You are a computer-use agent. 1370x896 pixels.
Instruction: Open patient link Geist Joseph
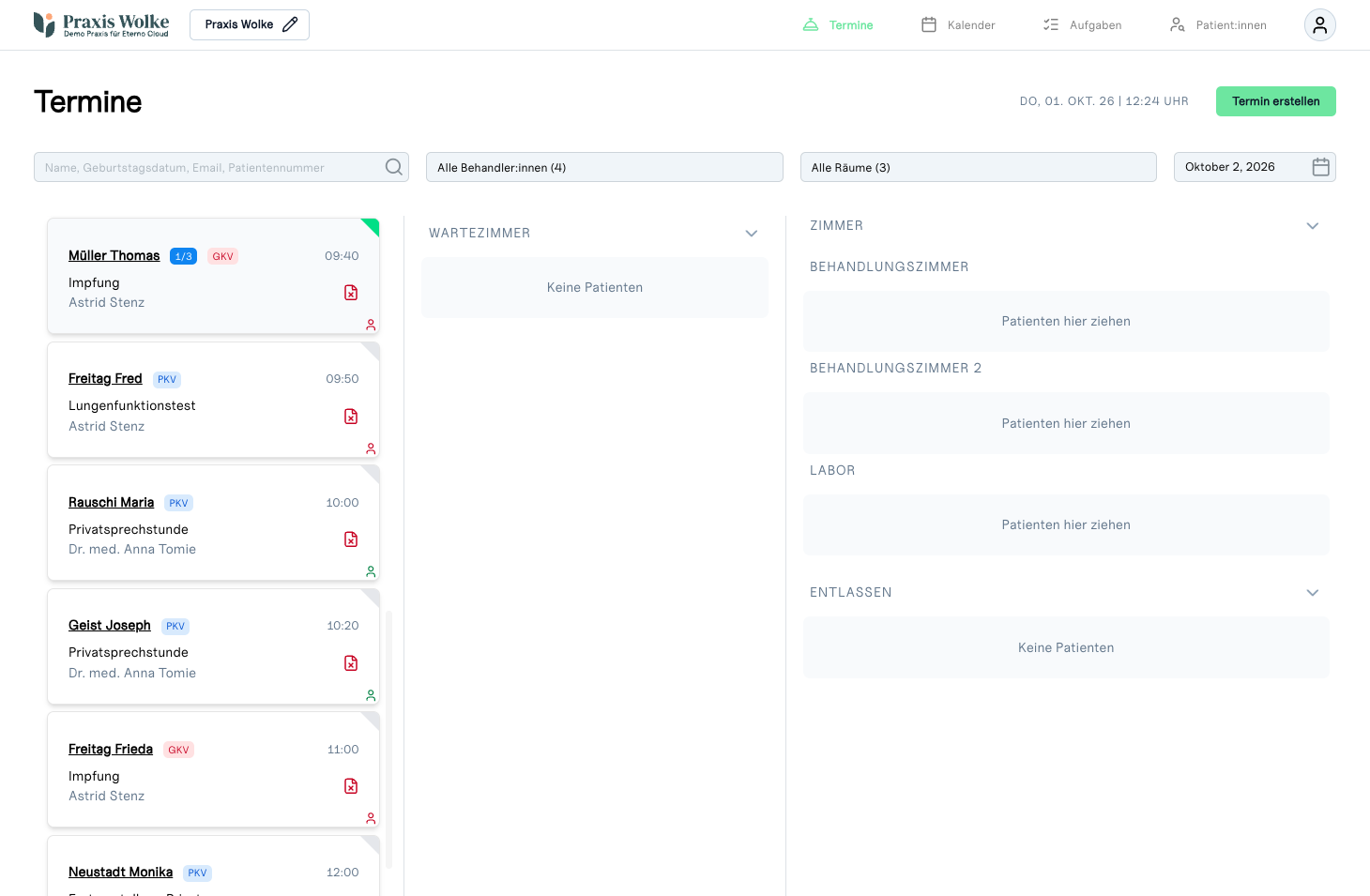coord(110,626)
